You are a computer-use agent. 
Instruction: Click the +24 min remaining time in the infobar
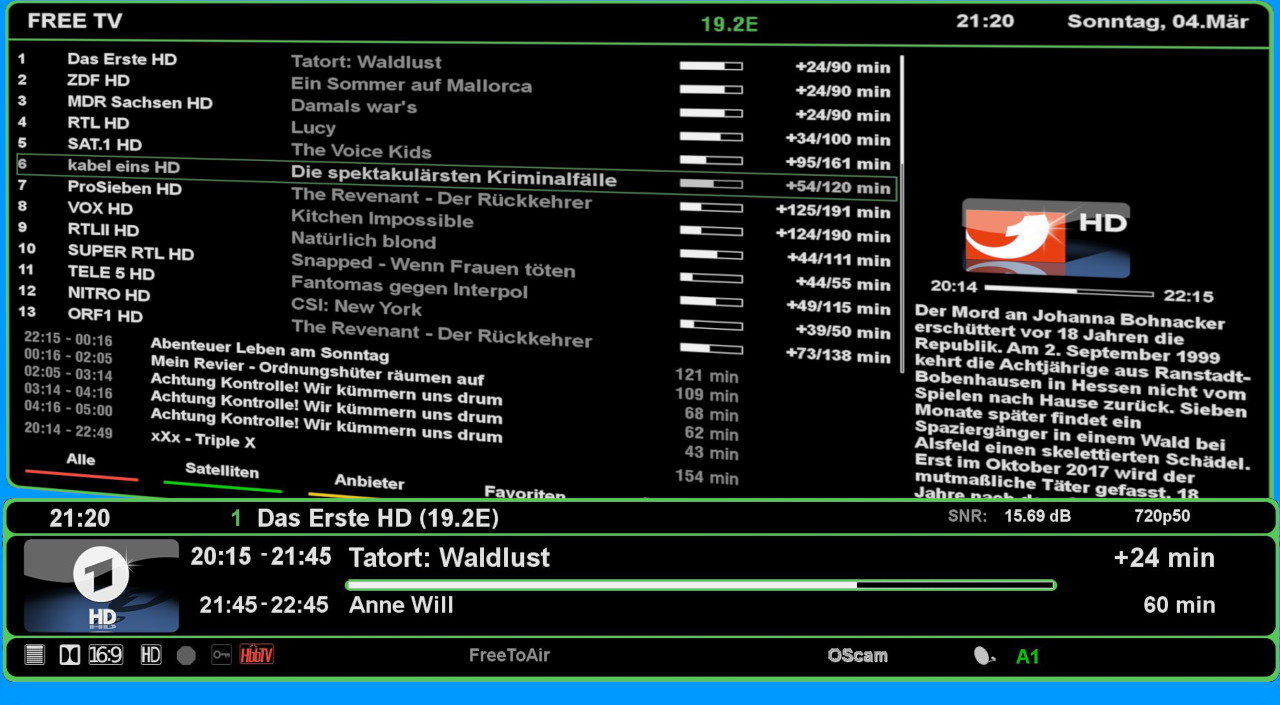tap(1164, 558)
